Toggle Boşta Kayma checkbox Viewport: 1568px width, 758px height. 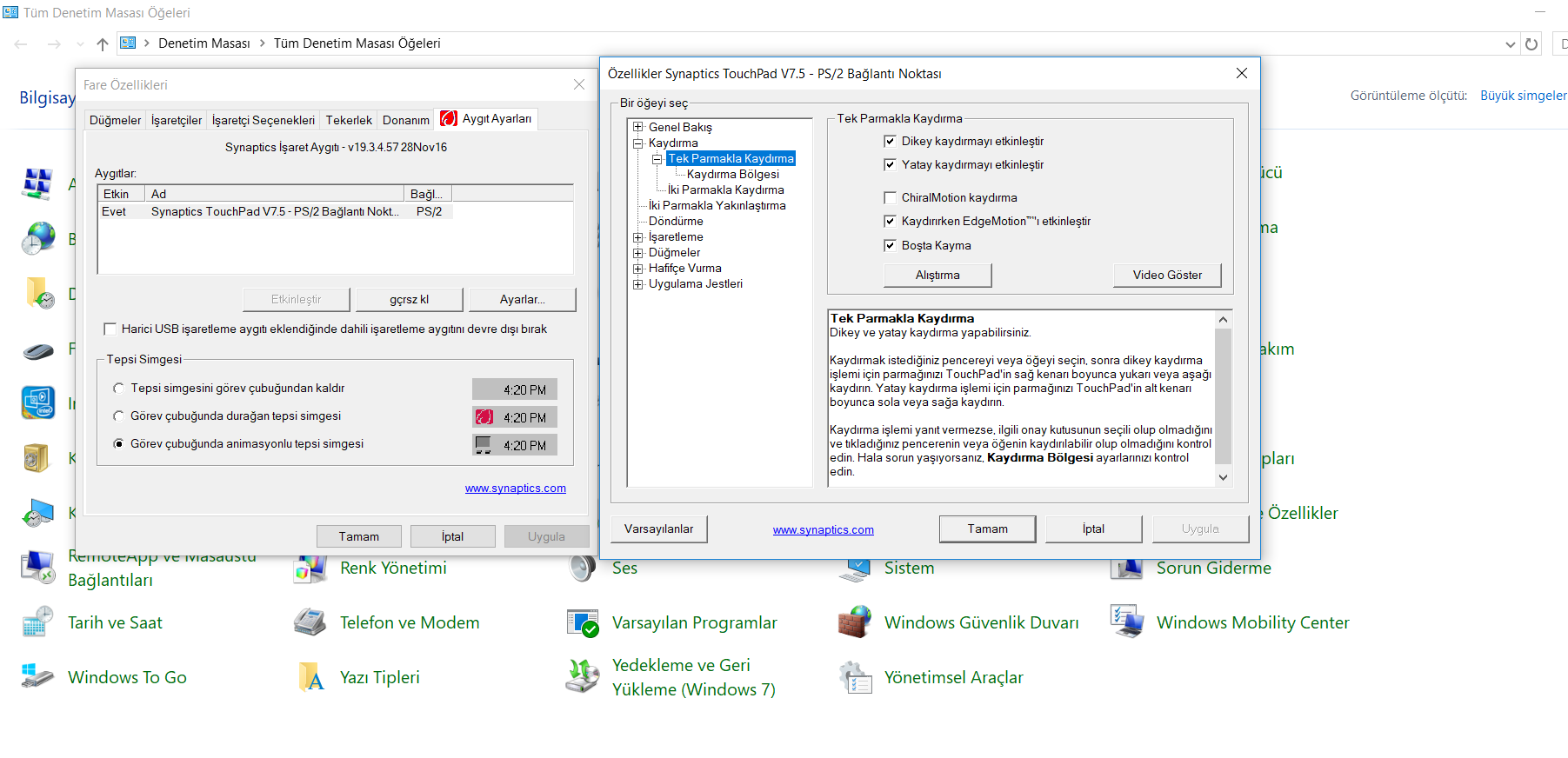890,245
